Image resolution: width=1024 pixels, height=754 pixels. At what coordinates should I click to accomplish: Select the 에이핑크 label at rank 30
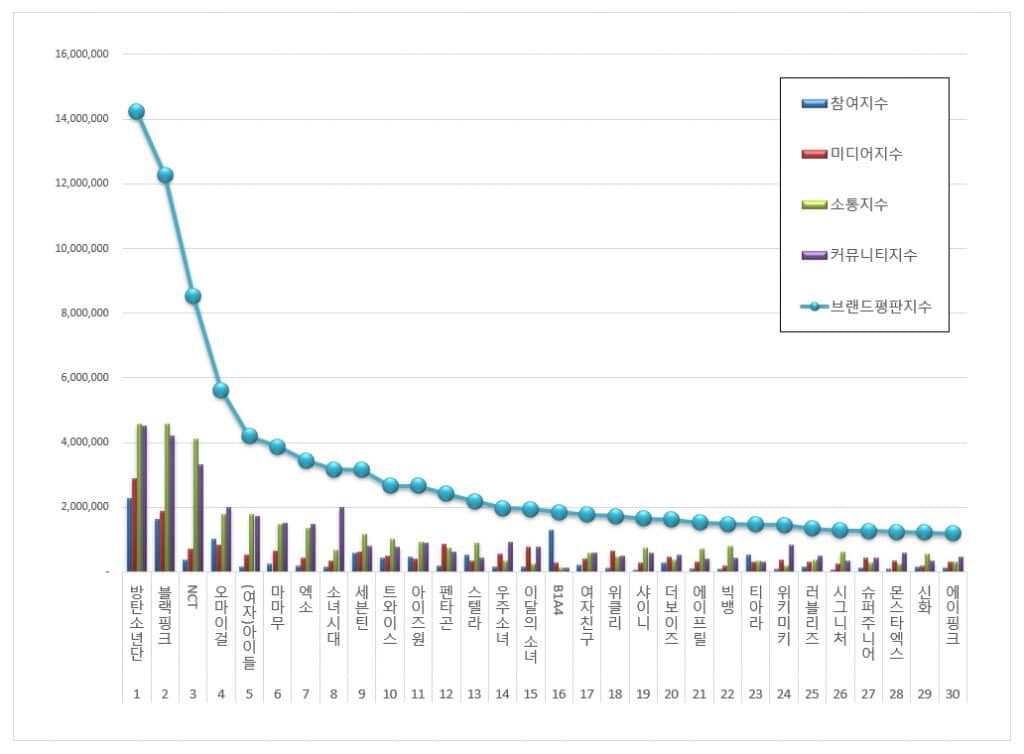pyautogui.click(x=952, y=610)
